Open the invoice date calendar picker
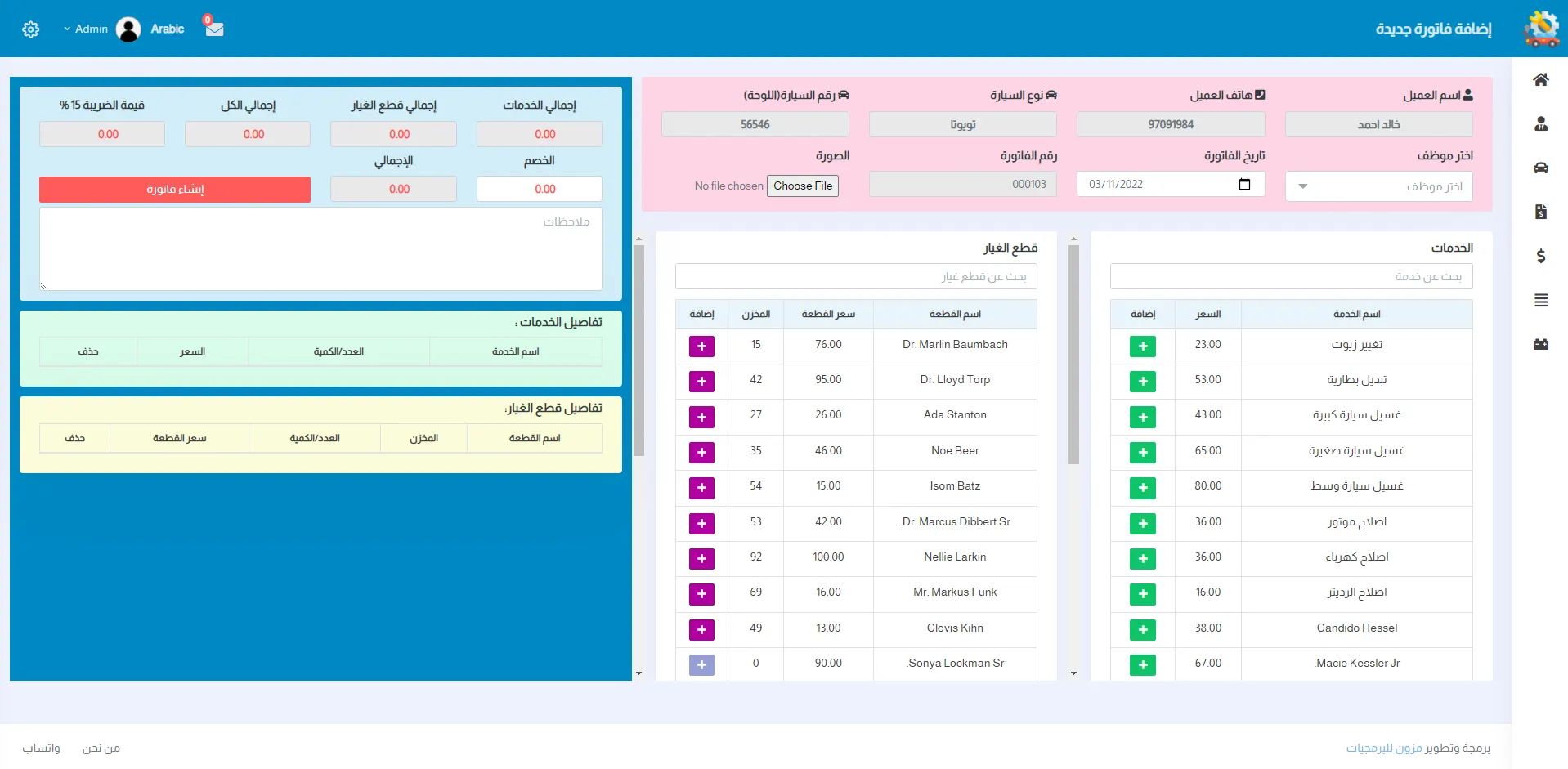 point(1244,184)
